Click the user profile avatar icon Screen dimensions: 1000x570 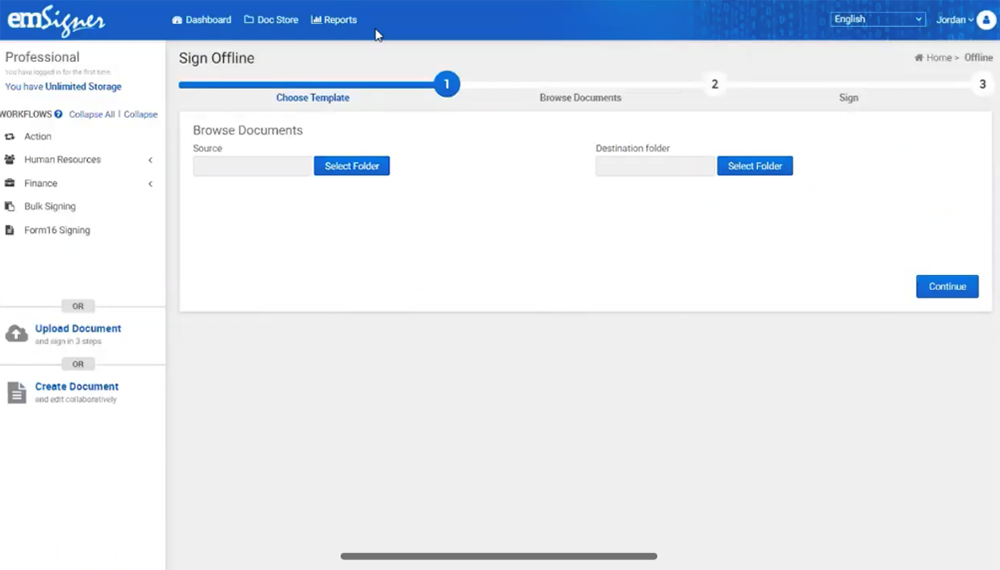pos(985,20)
